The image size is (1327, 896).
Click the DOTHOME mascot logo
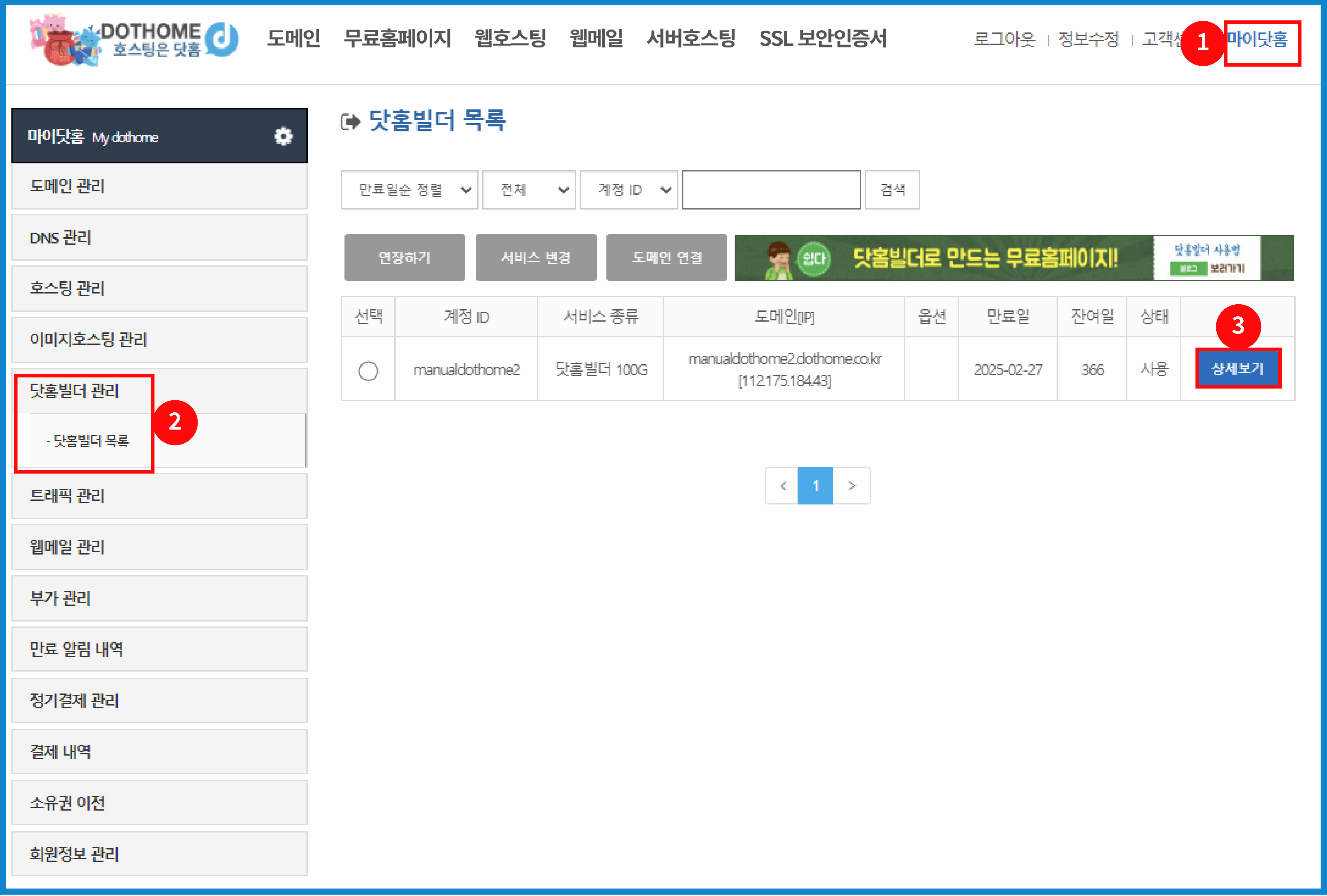[x=63, y=41]
